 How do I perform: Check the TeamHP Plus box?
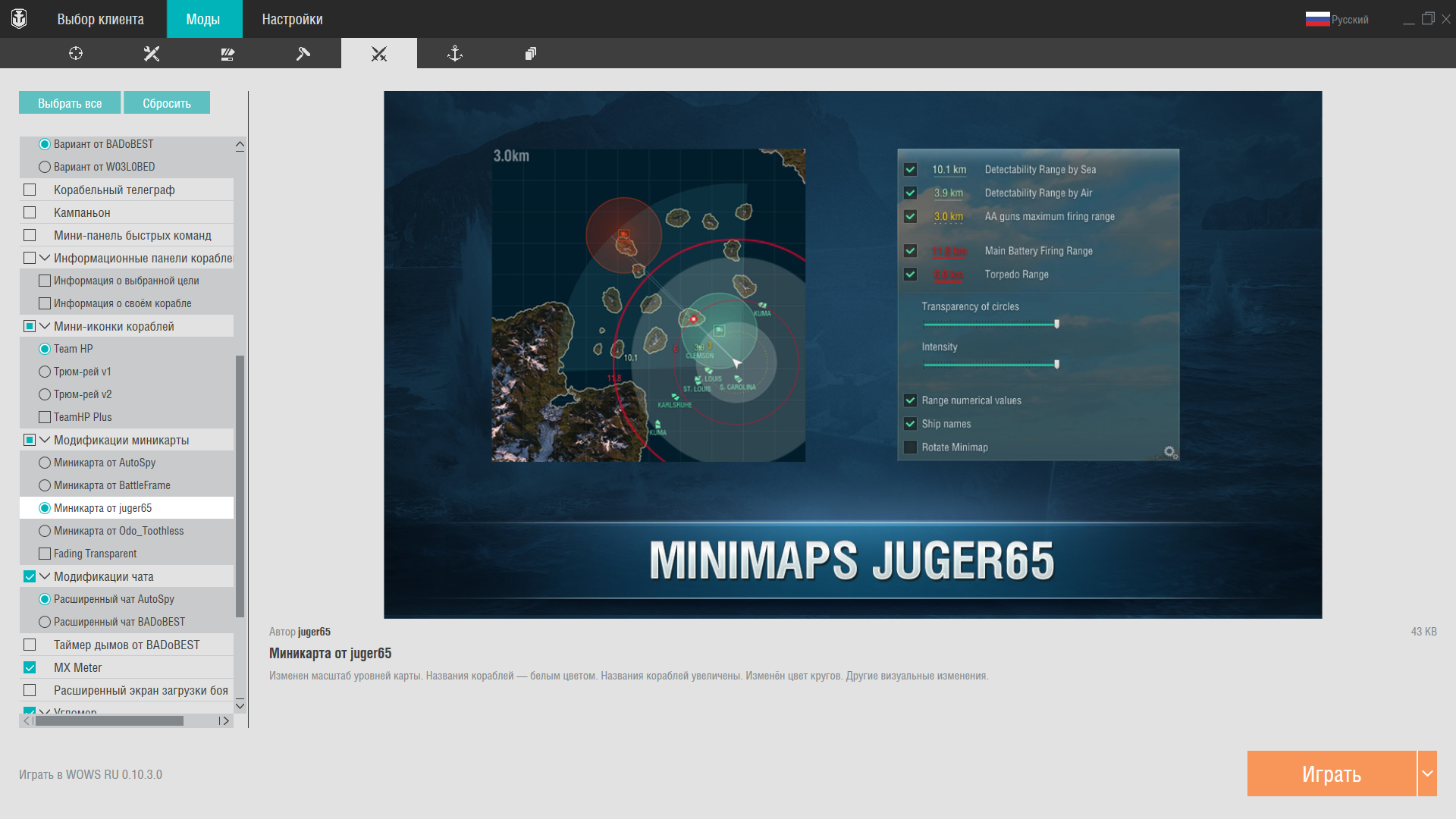[45, 417]
